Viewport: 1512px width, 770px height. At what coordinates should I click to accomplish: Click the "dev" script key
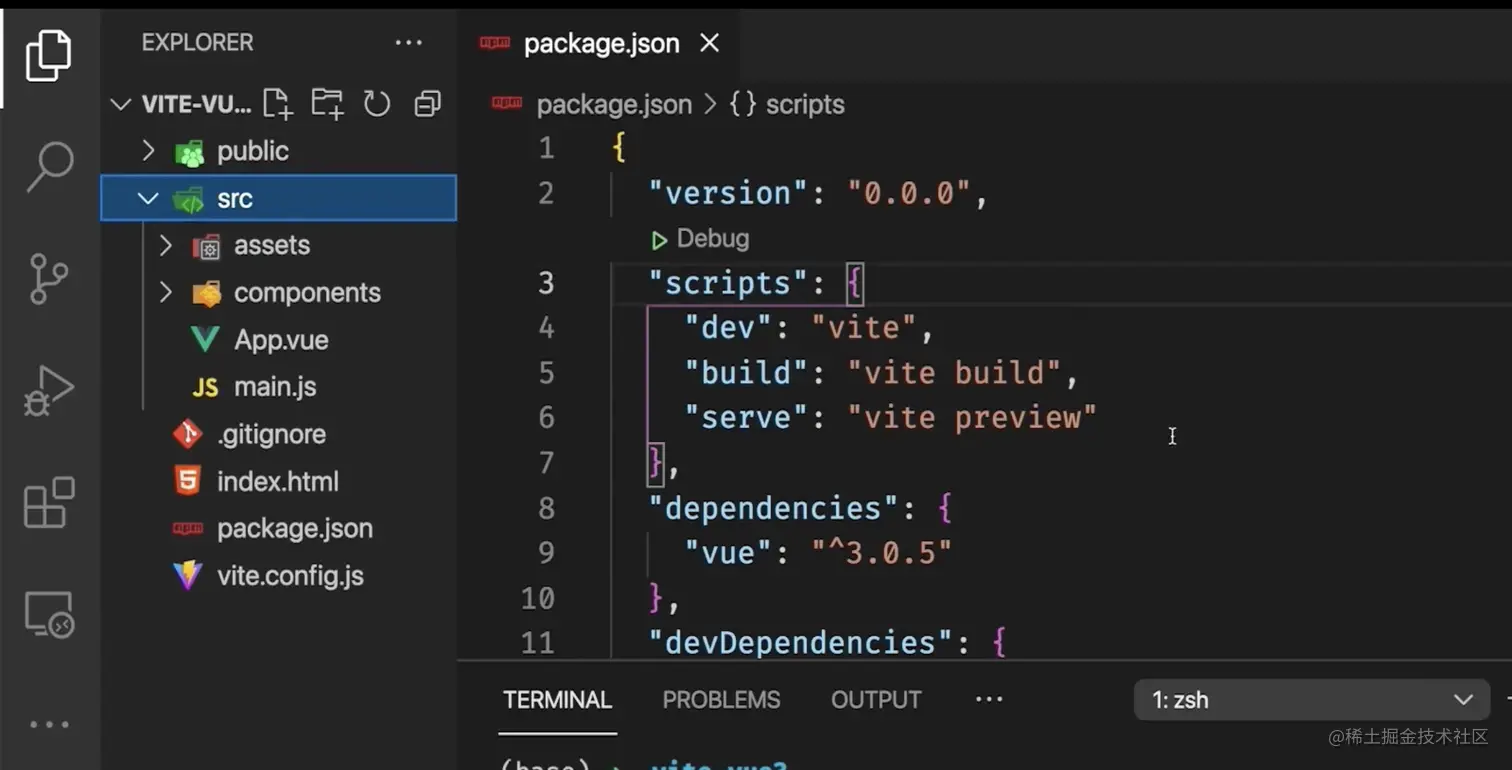coord(729,328)
